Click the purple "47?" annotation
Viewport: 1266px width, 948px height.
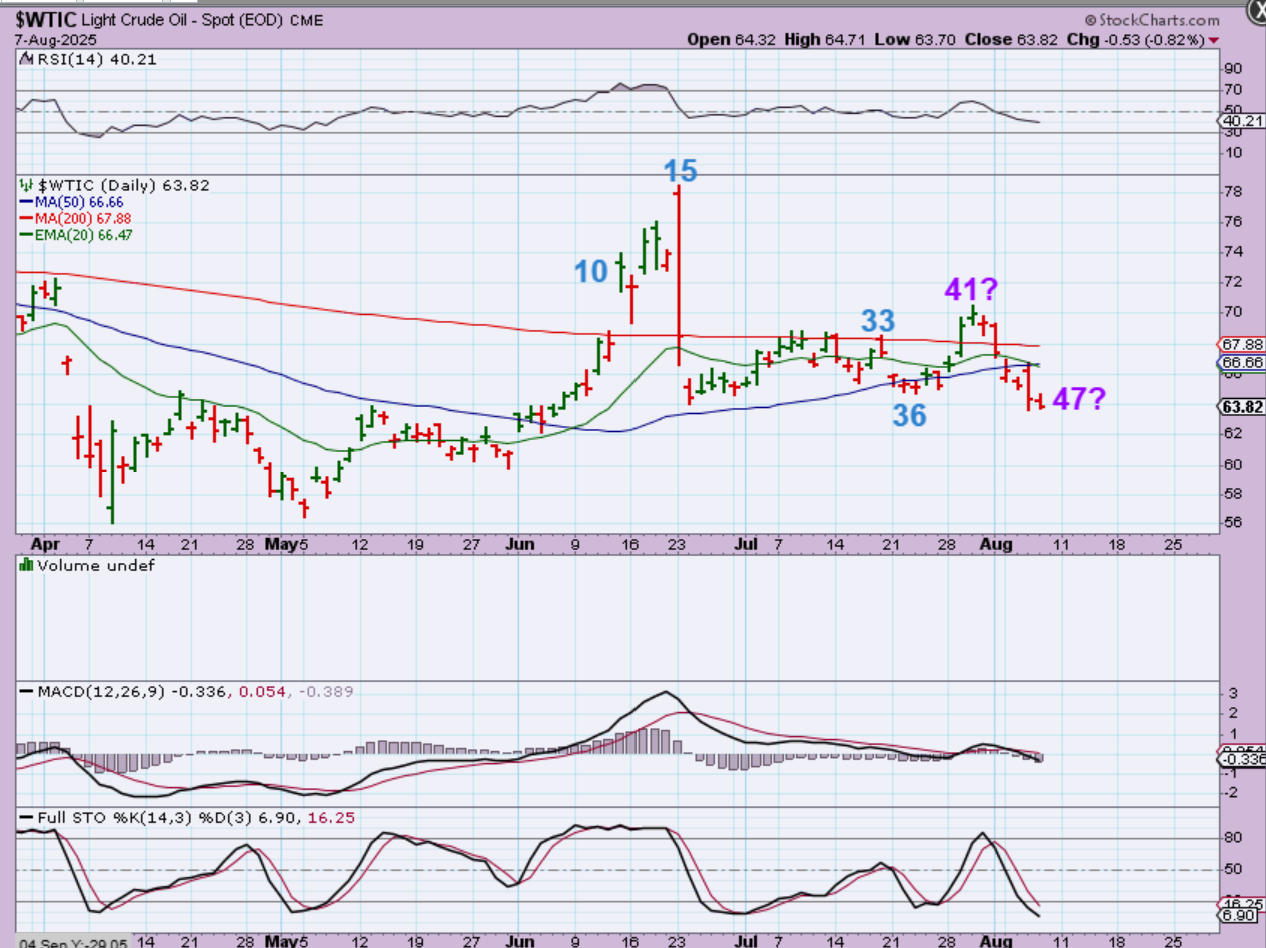[x=1079, y=400]
